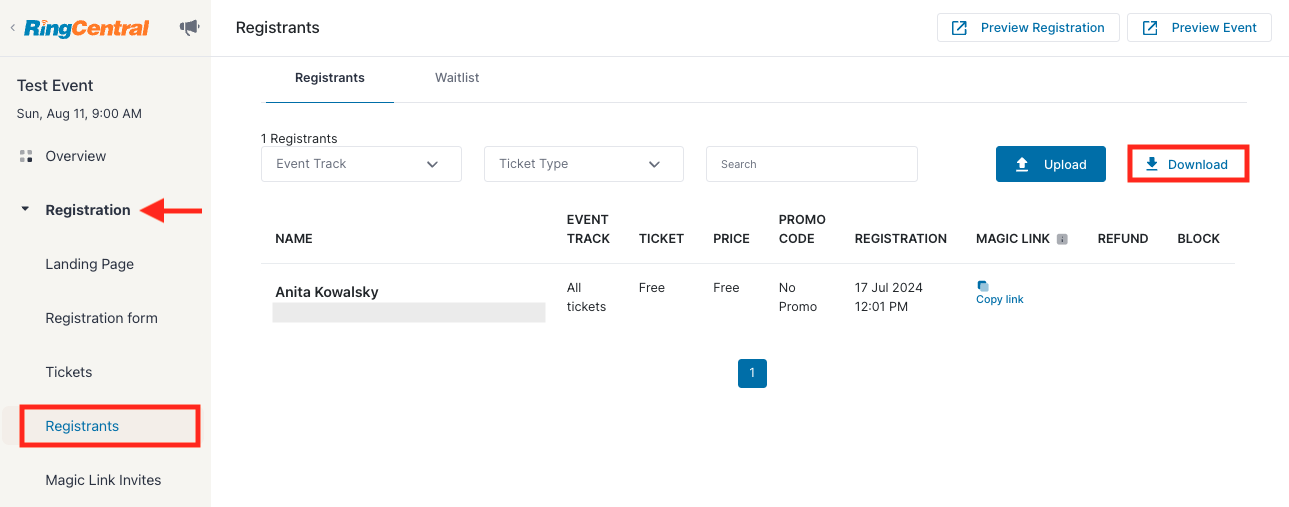Click the Preview Registration external-link icon

pos(959,28)
